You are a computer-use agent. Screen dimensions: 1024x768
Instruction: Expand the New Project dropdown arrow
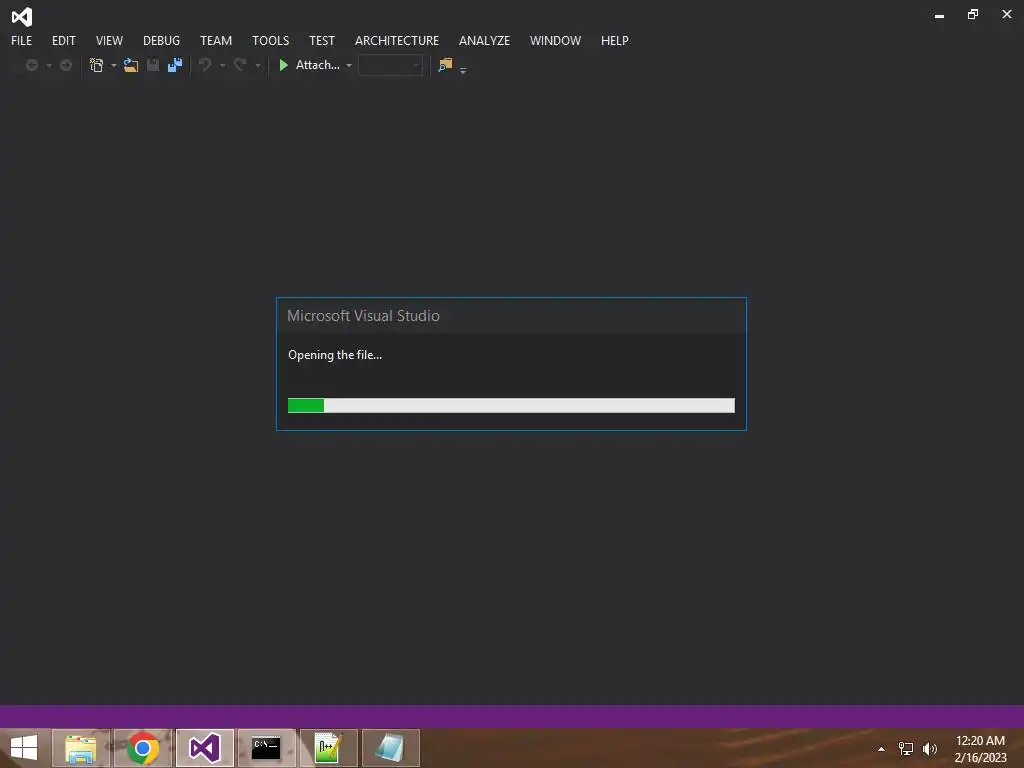pyautogui.click(x=114, y=65)
